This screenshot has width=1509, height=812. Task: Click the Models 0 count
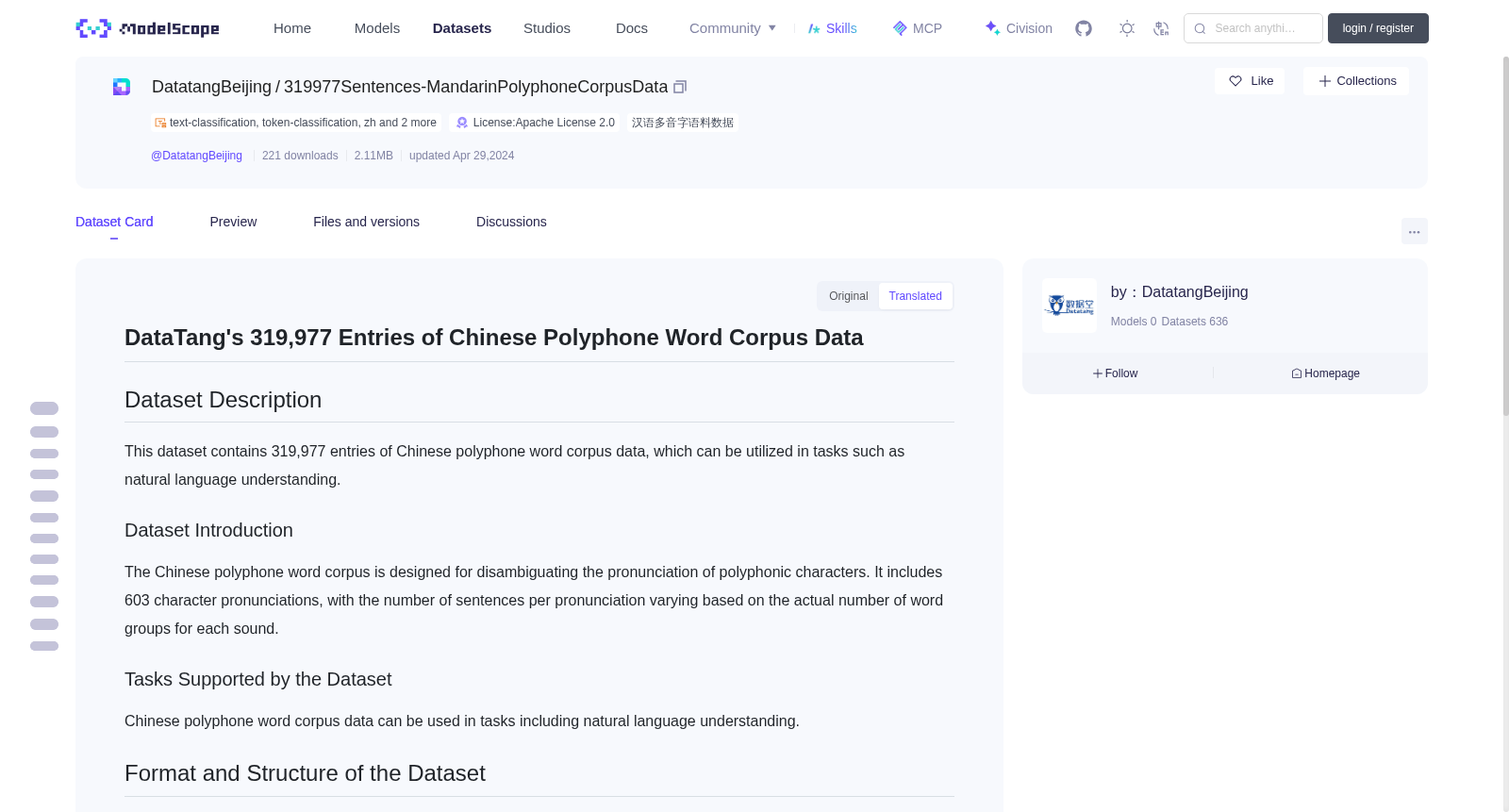(1134, 322)
